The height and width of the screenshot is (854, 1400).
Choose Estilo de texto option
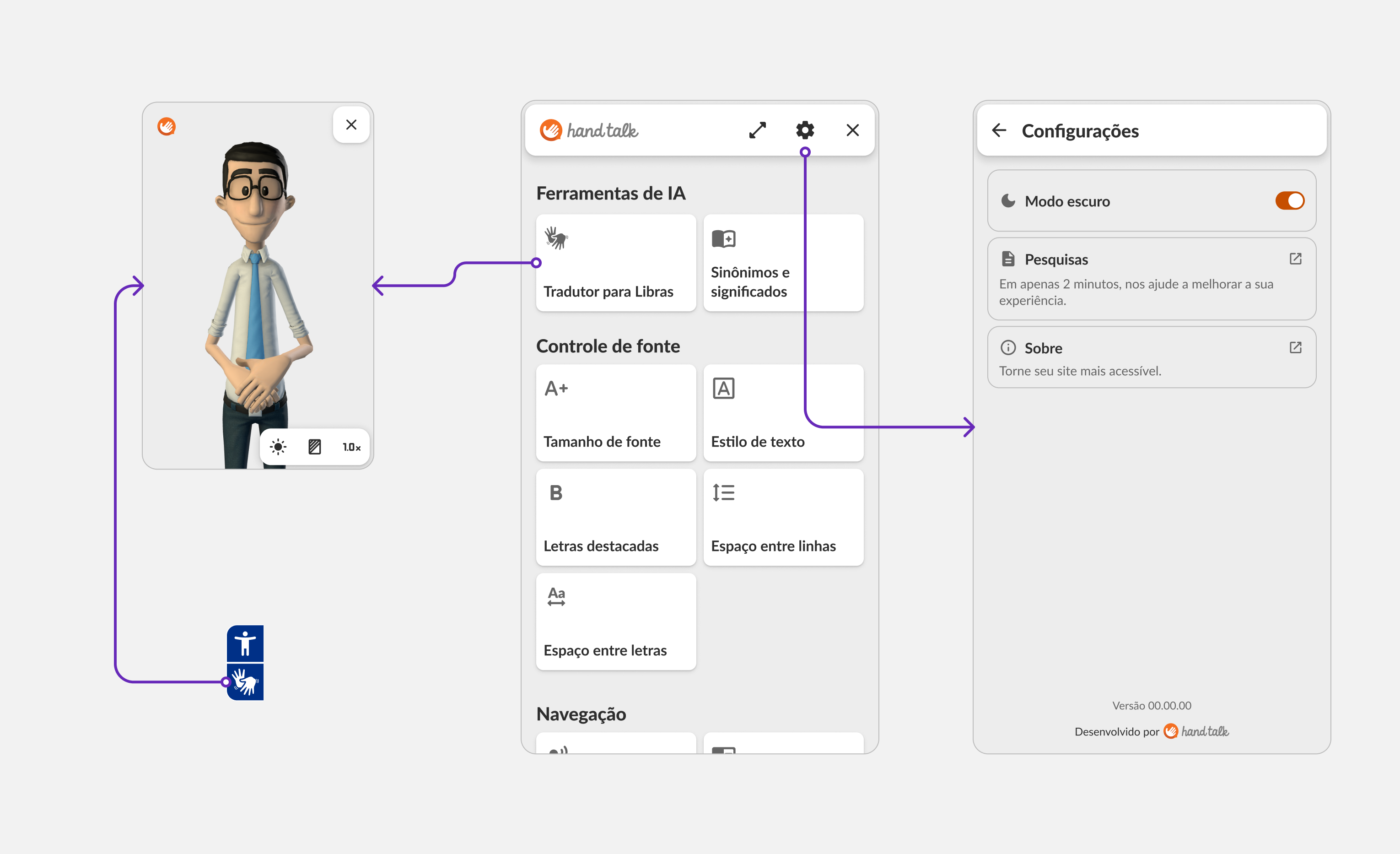pos(783,413)
